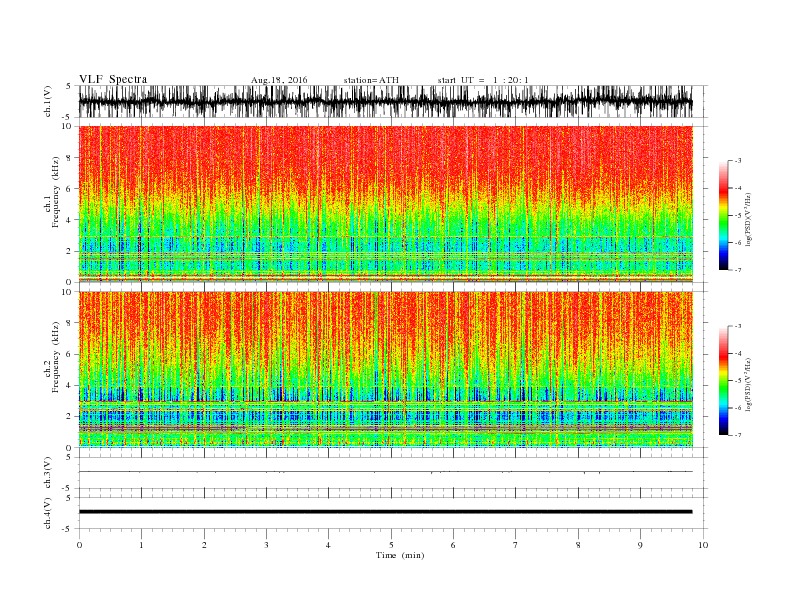Click the "-5" volt tick of ch.4 panel
The height and width of the screenshot is (612, 792).
(68, 529)
